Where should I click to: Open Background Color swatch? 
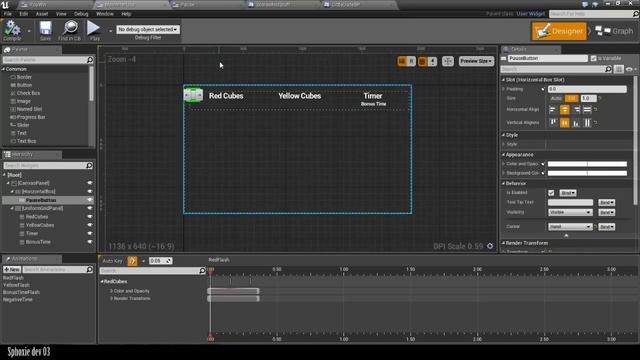click(x=587, y=173)
